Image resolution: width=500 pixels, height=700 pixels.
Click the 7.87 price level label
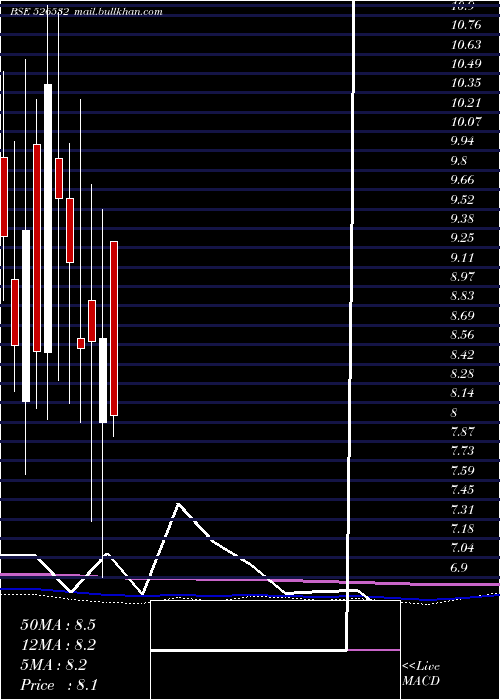[x=462, y=432]
